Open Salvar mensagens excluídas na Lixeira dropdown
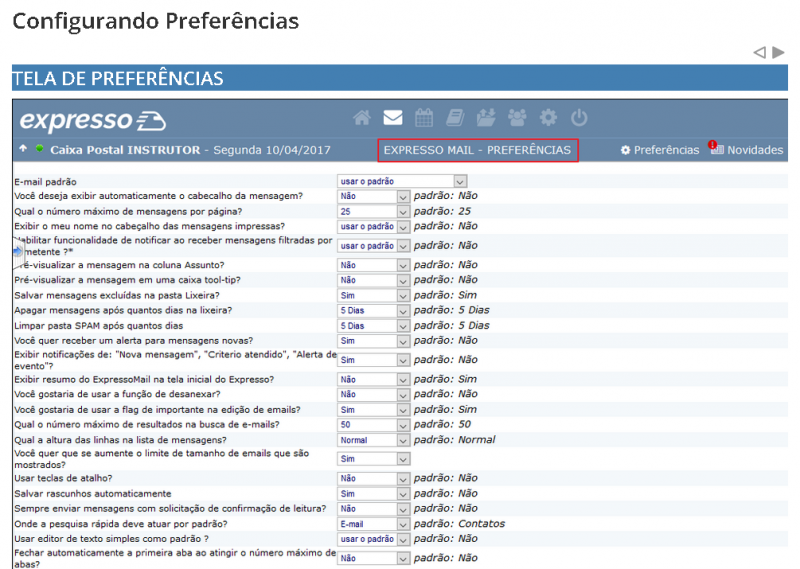This screenshot has height=569, width=800. pos(373,295)
